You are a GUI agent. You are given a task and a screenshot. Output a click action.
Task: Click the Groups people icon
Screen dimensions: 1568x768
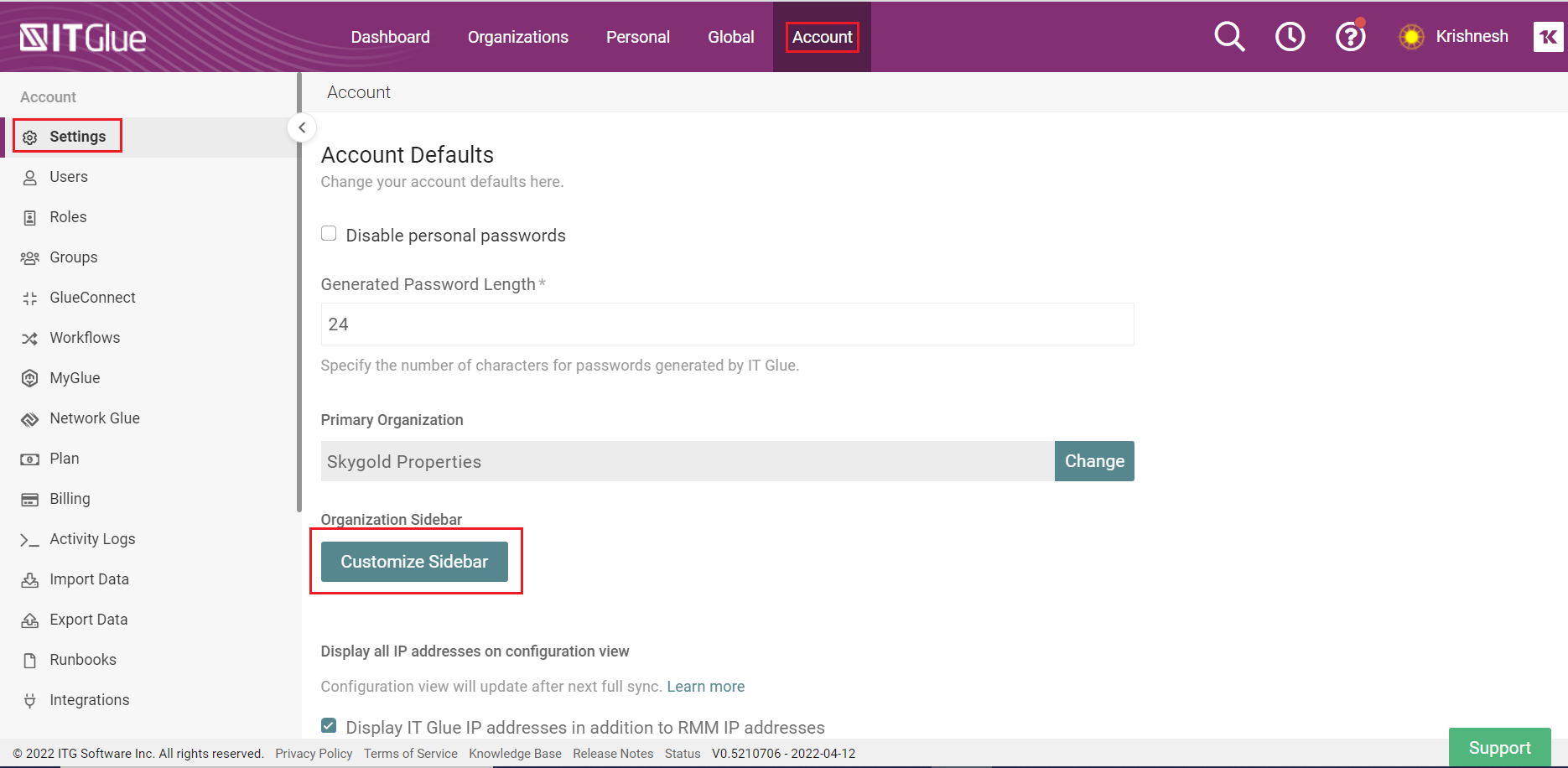pos(30,258)
